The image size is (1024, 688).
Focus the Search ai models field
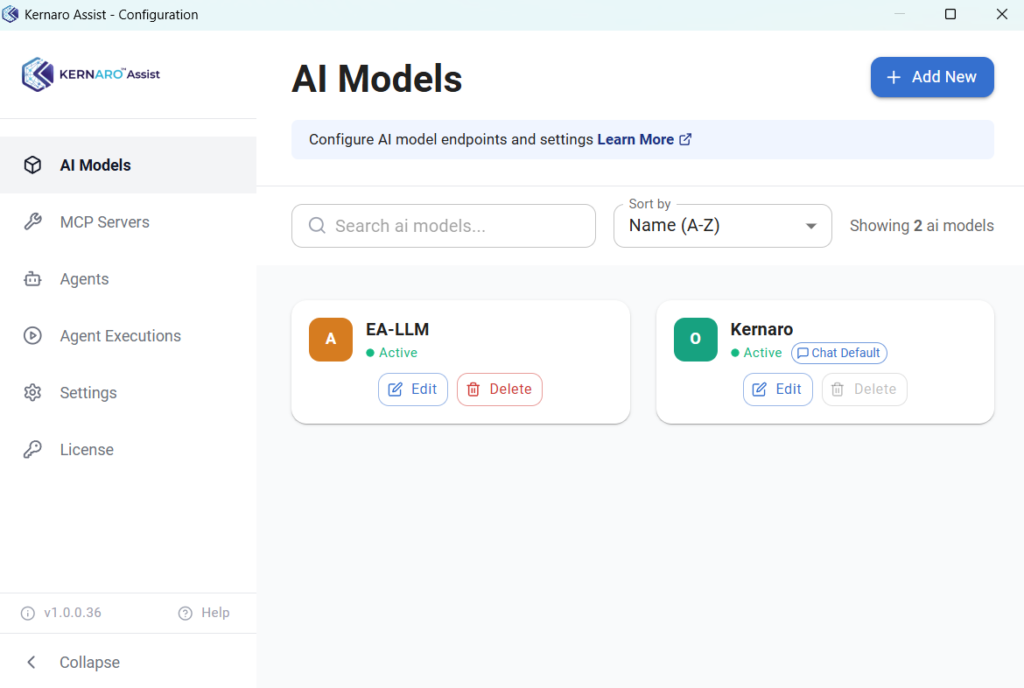(443, 226)
